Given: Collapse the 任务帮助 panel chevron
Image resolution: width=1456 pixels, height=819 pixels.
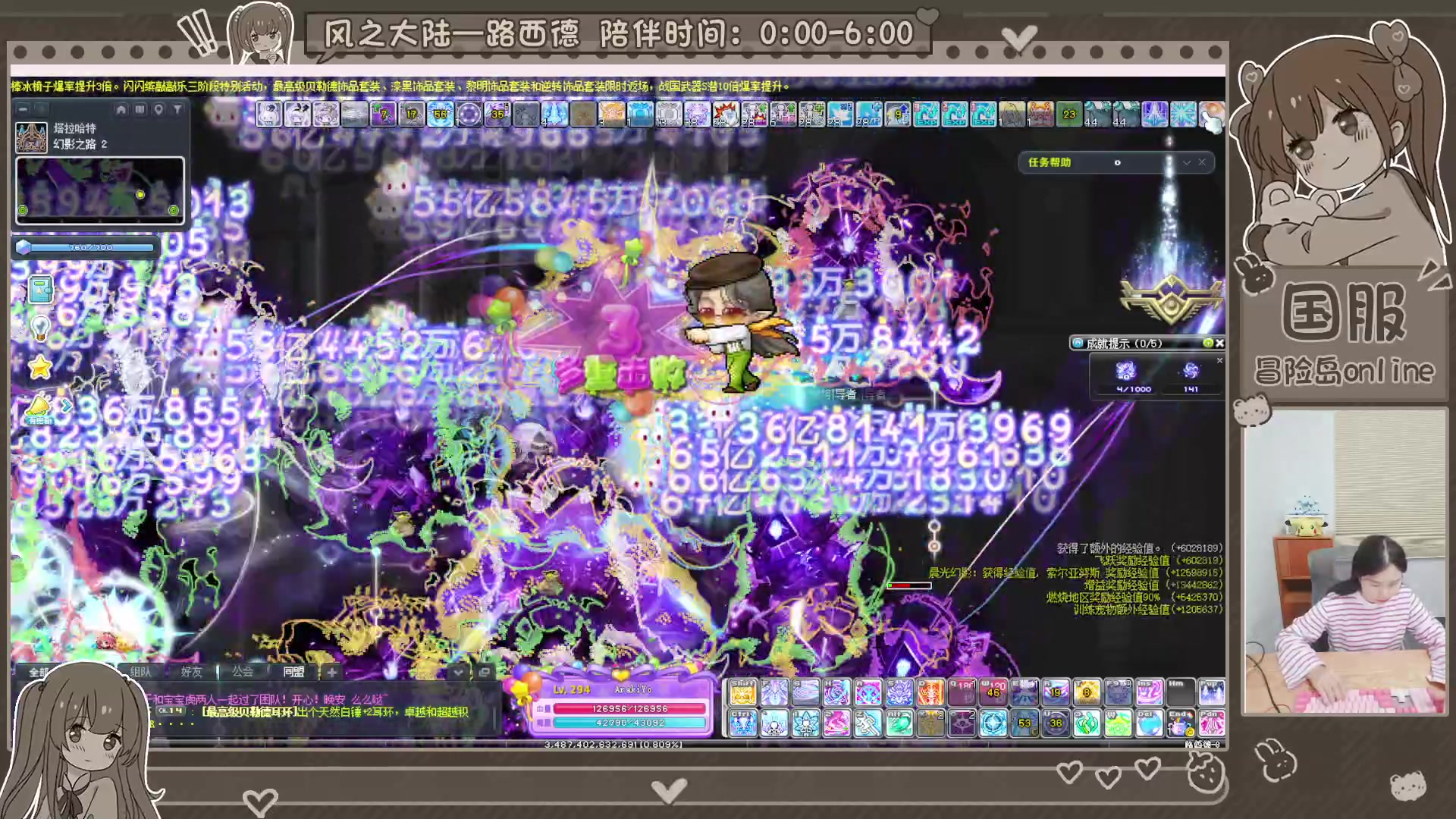Looking at the screenshot, I should click(1187, 162).
